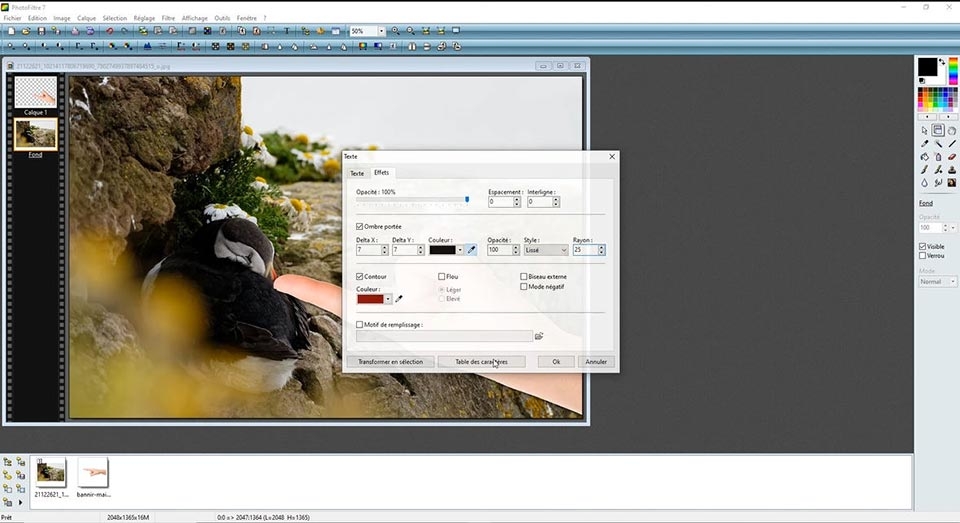The height and width of the screenshot is (523, 960).
Task: Click the zoom in magnifier icon
Action: click(x=396, y=31)
